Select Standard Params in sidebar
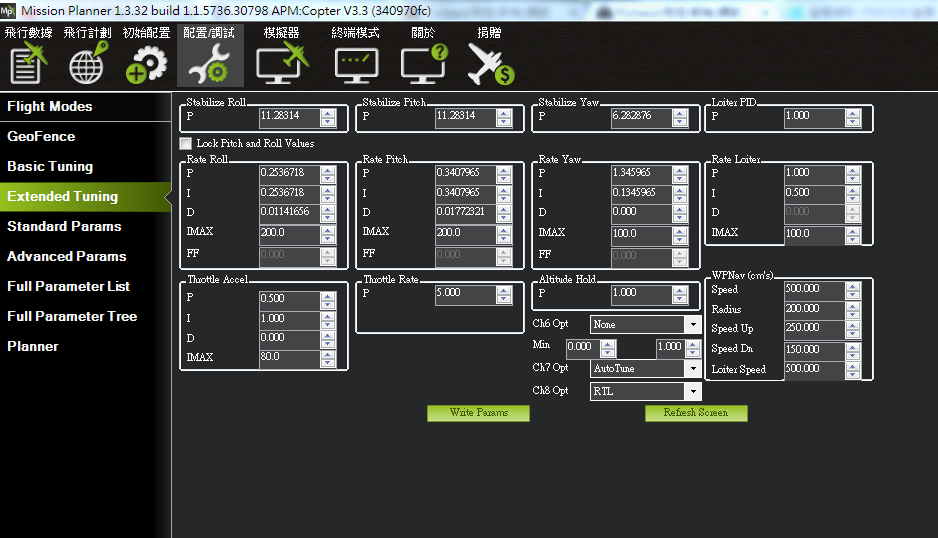 (x=86, y=226)
